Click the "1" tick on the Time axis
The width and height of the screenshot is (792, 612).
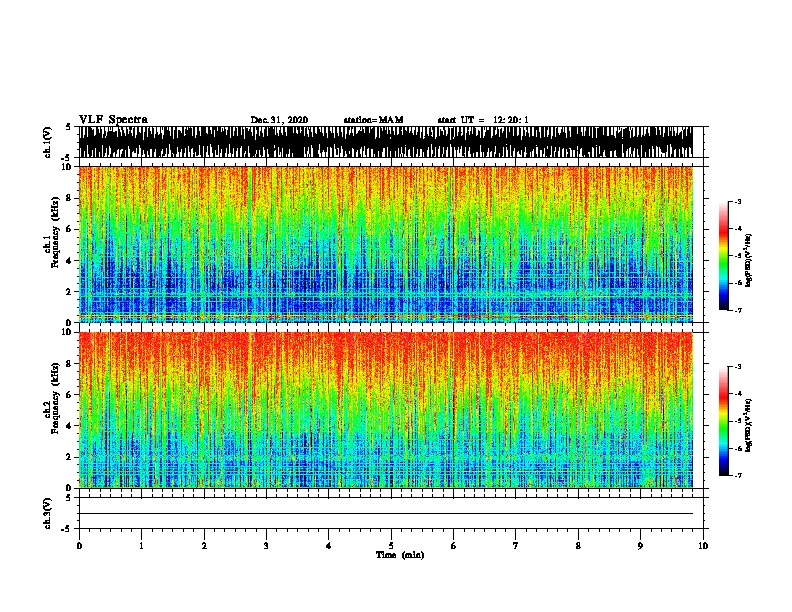pyautogui.click(x=141, y=546)
